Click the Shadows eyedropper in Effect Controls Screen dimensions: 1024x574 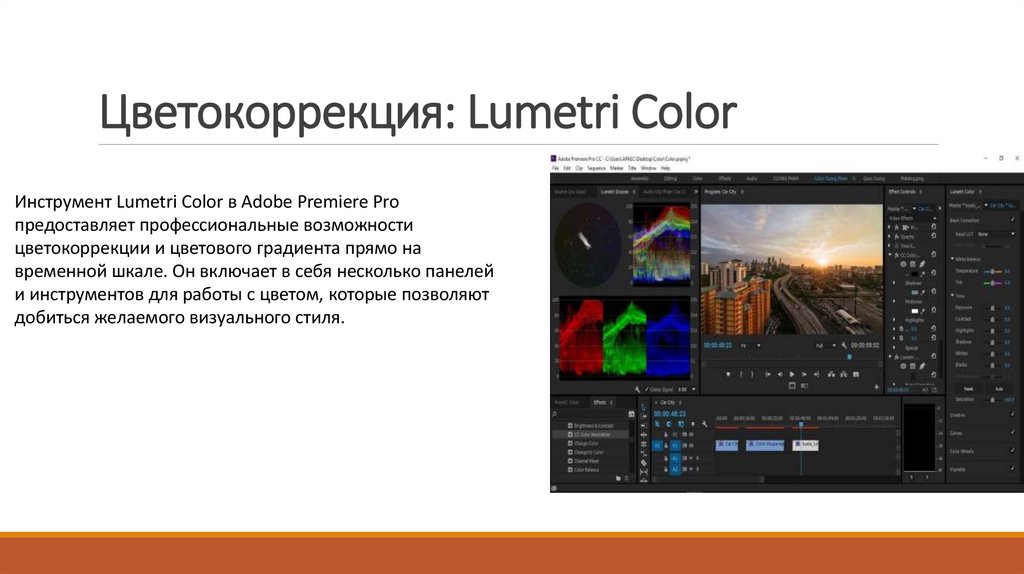pyautogui.click(x=923, y=274)
